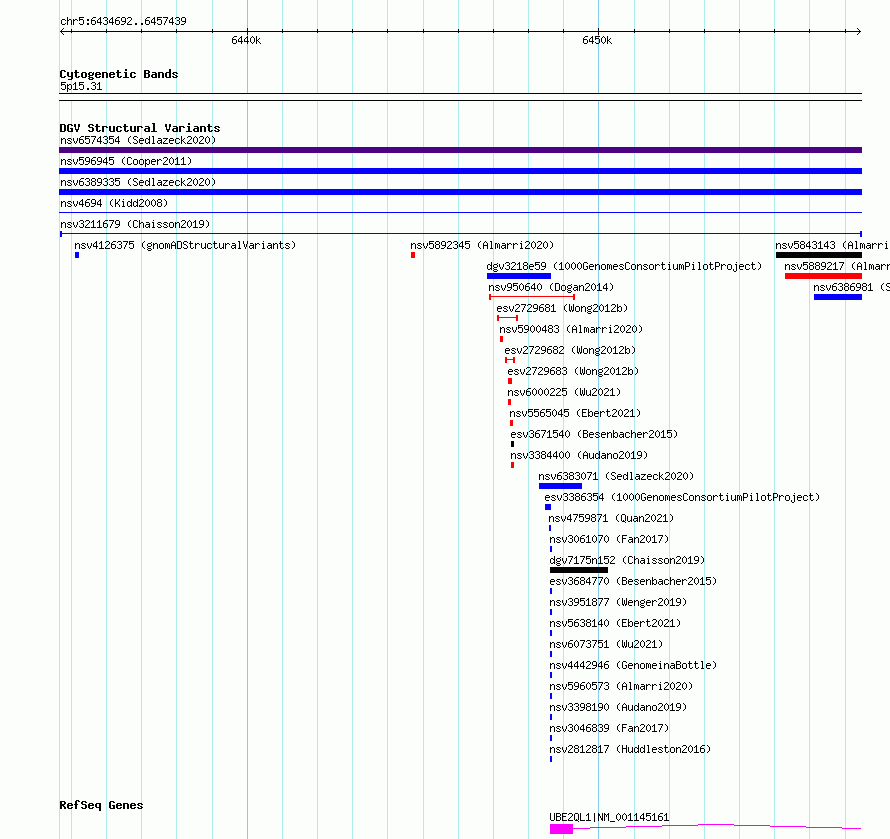Select nsv3384400 (Audano2019) label

click(579, 455)
